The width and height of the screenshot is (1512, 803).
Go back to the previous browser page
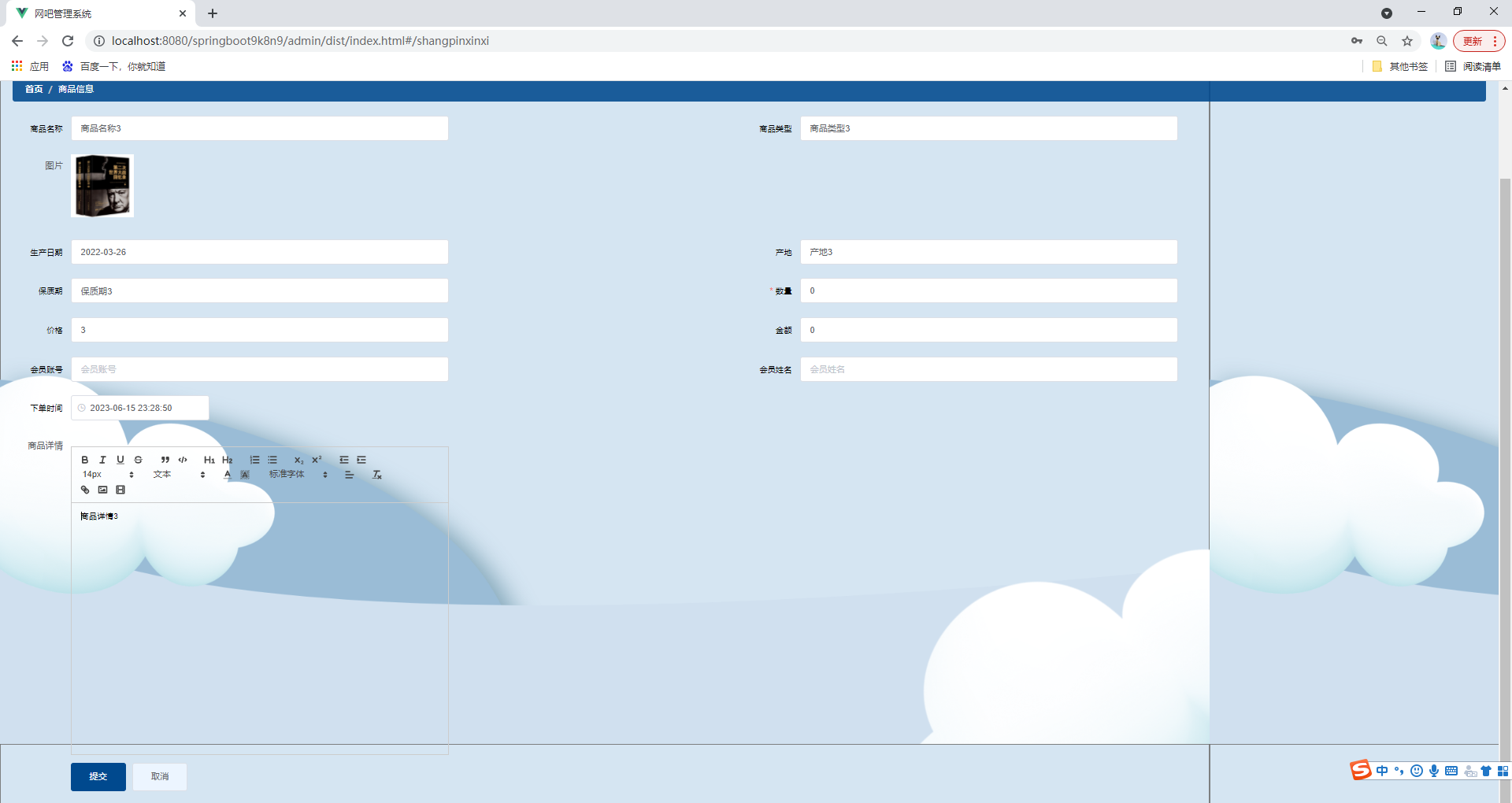coord(17,41)
